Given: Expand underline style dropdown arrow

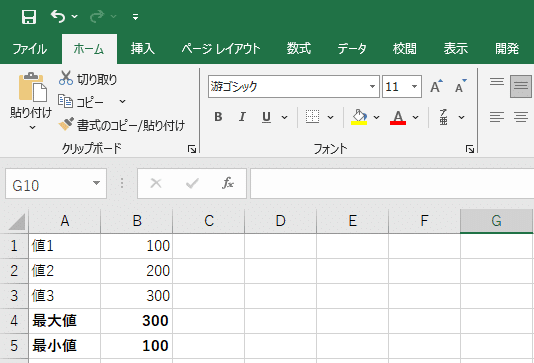Looking at the screenshot, I should 284,117.
